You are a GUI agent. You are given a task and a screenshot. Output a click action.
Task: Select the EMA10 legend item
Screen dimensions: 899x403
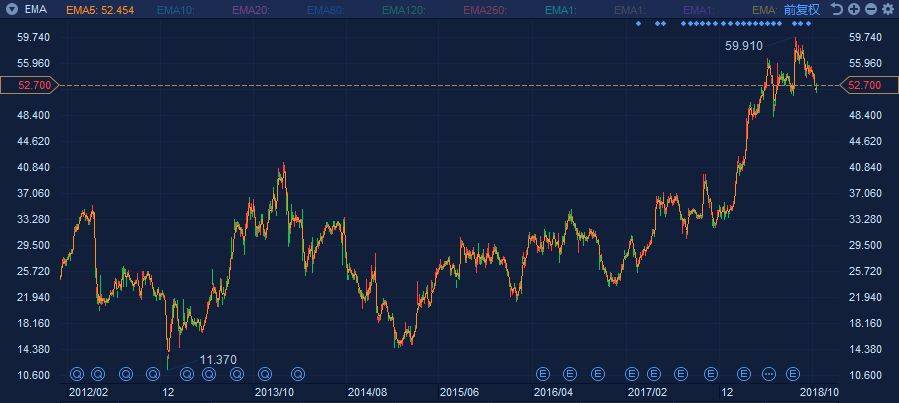177,9
